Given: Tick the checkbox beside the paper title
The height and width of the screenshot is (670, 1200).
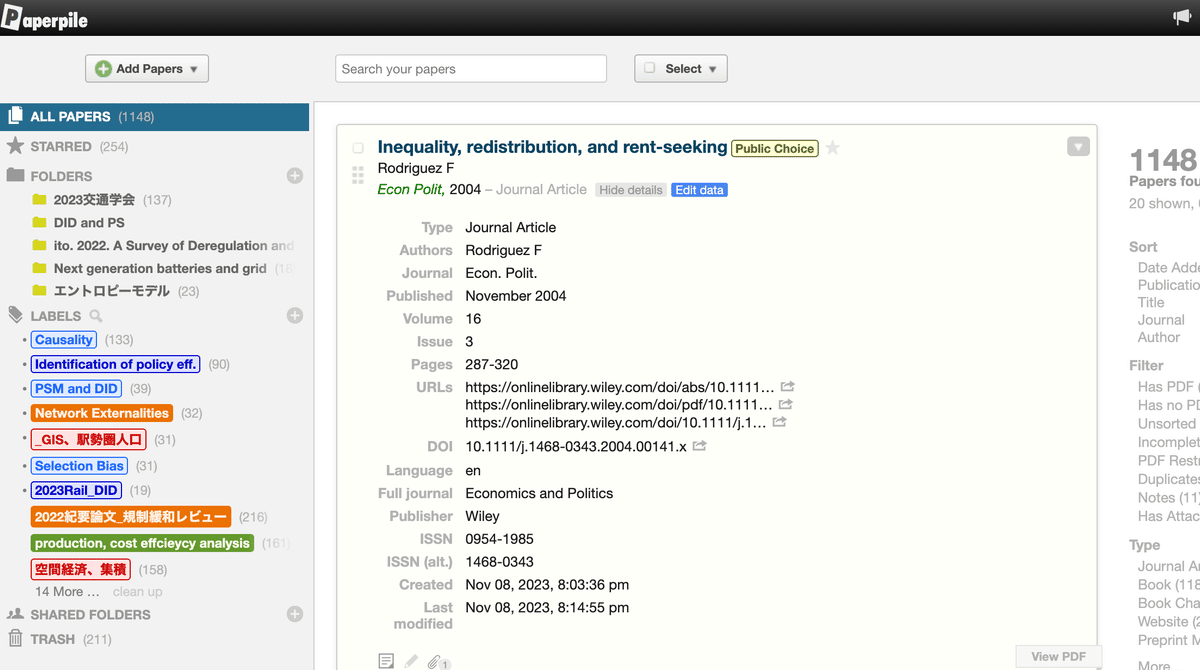Looking at the screenshot, I should click(358, 148).
